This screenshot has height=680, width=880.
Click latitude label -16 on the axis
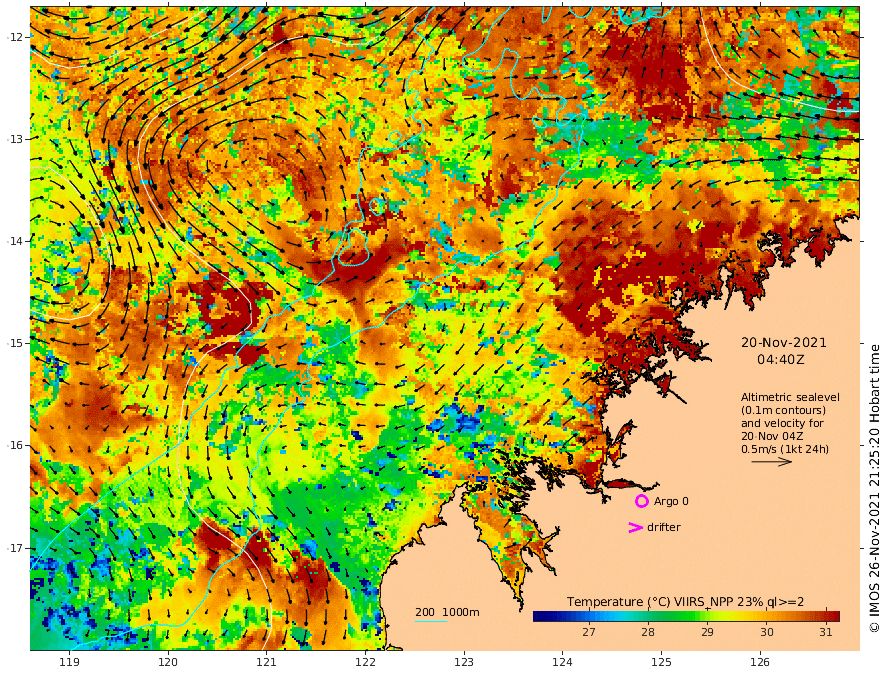(16, 445)
